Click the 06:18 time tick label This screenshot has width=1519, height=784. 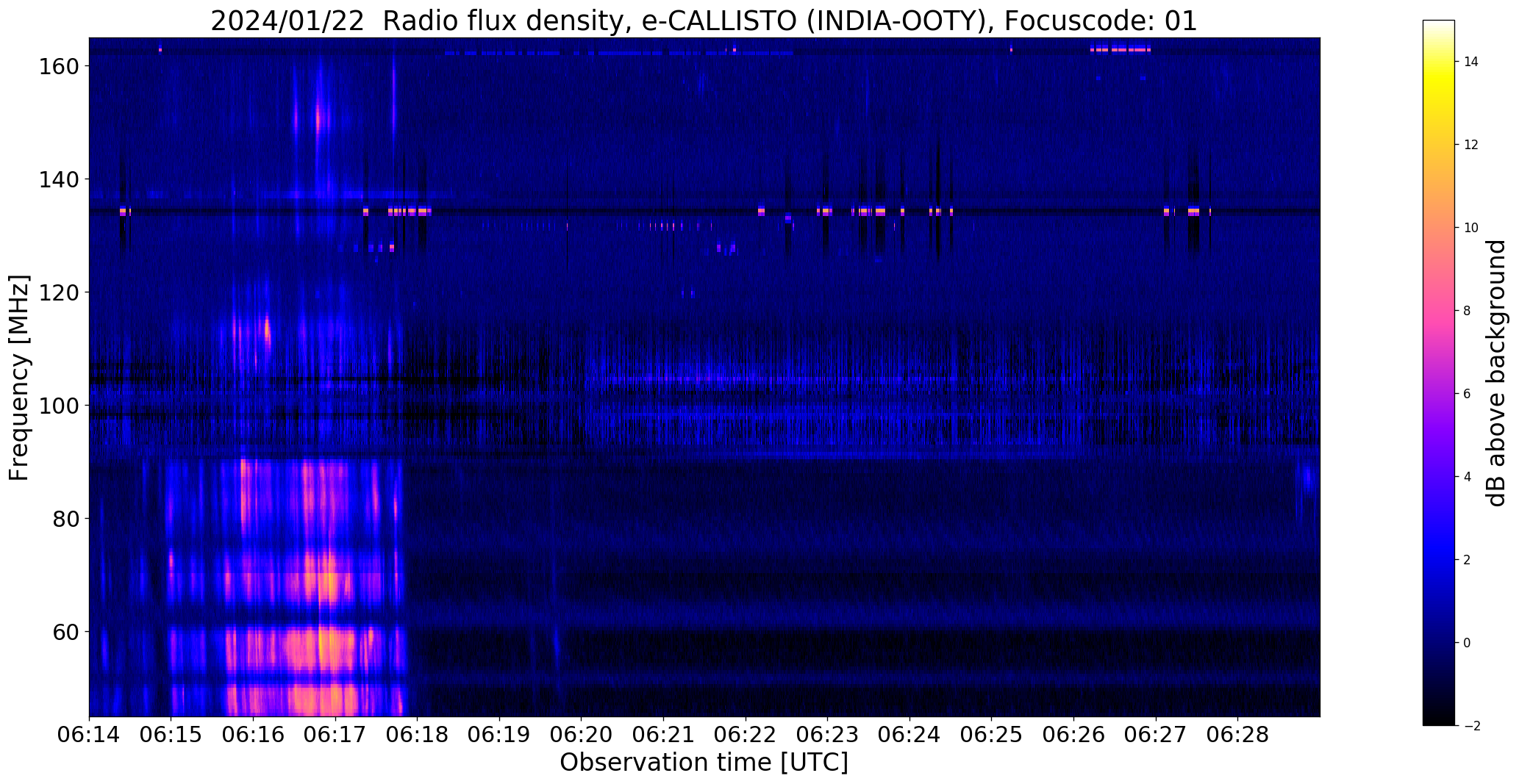tap(418, 736)
